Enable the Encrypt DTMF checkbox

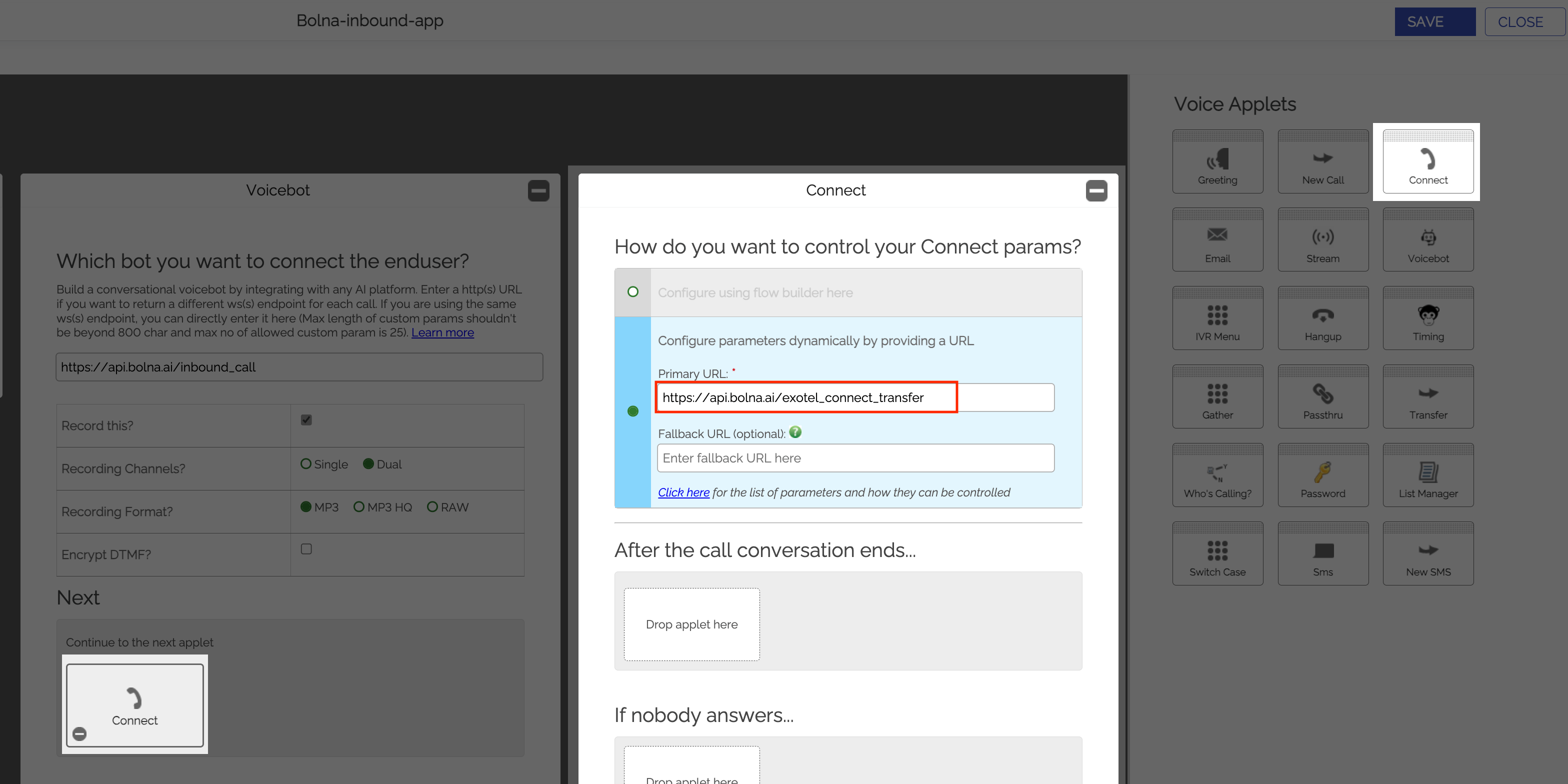coord(305,548)
